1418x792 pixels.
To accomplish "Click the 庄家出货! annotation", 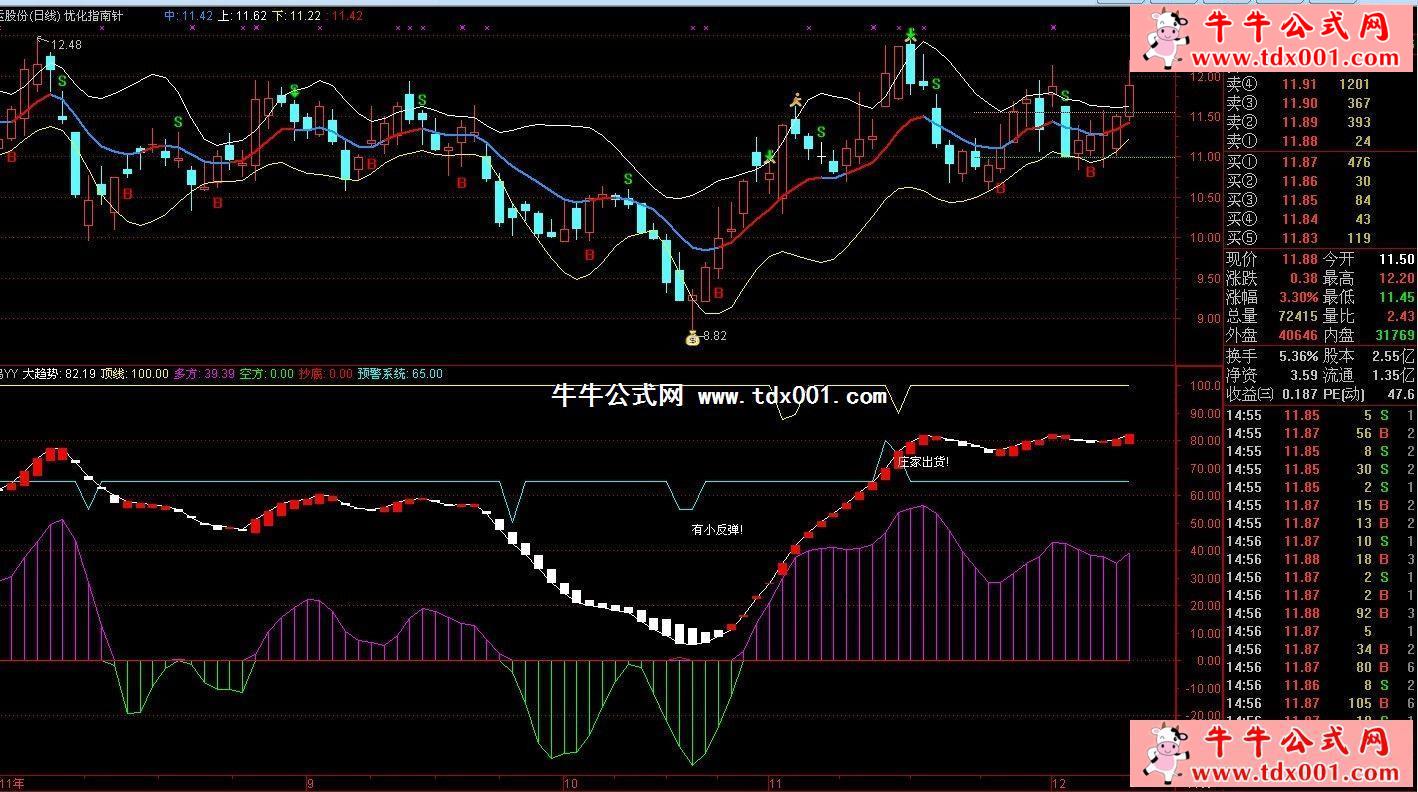I will pyautogui.click(x=924, y=462).
